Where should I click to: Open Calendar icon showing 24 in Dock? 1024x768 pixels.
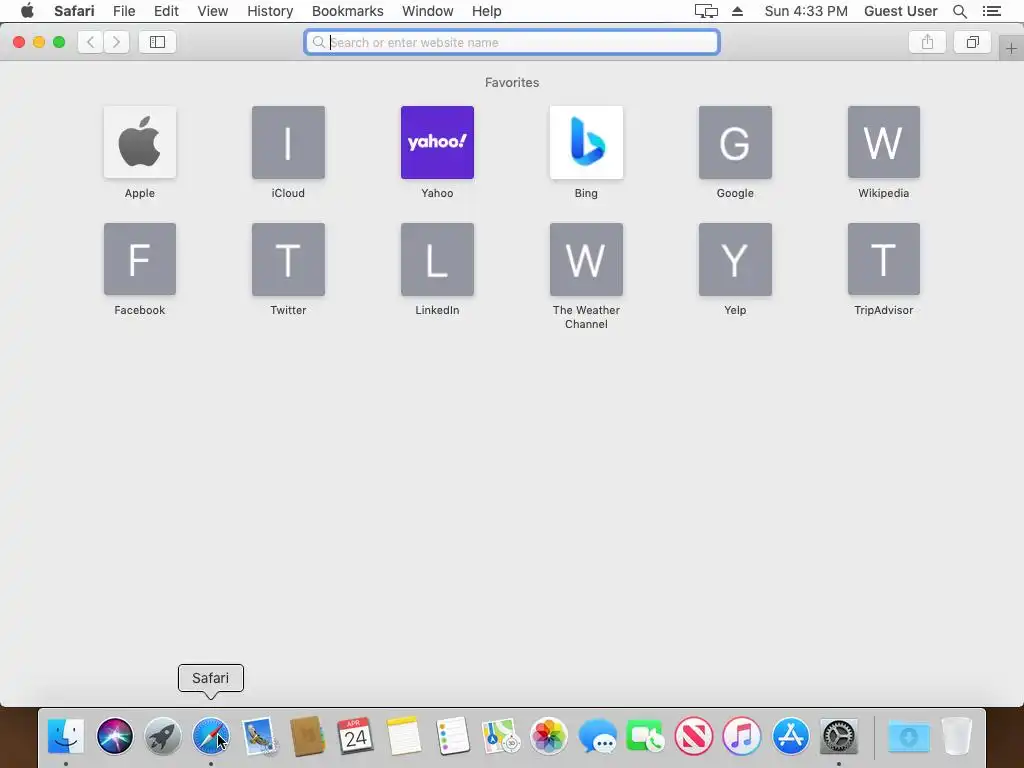pyautogui.click(x=355, y=736)
